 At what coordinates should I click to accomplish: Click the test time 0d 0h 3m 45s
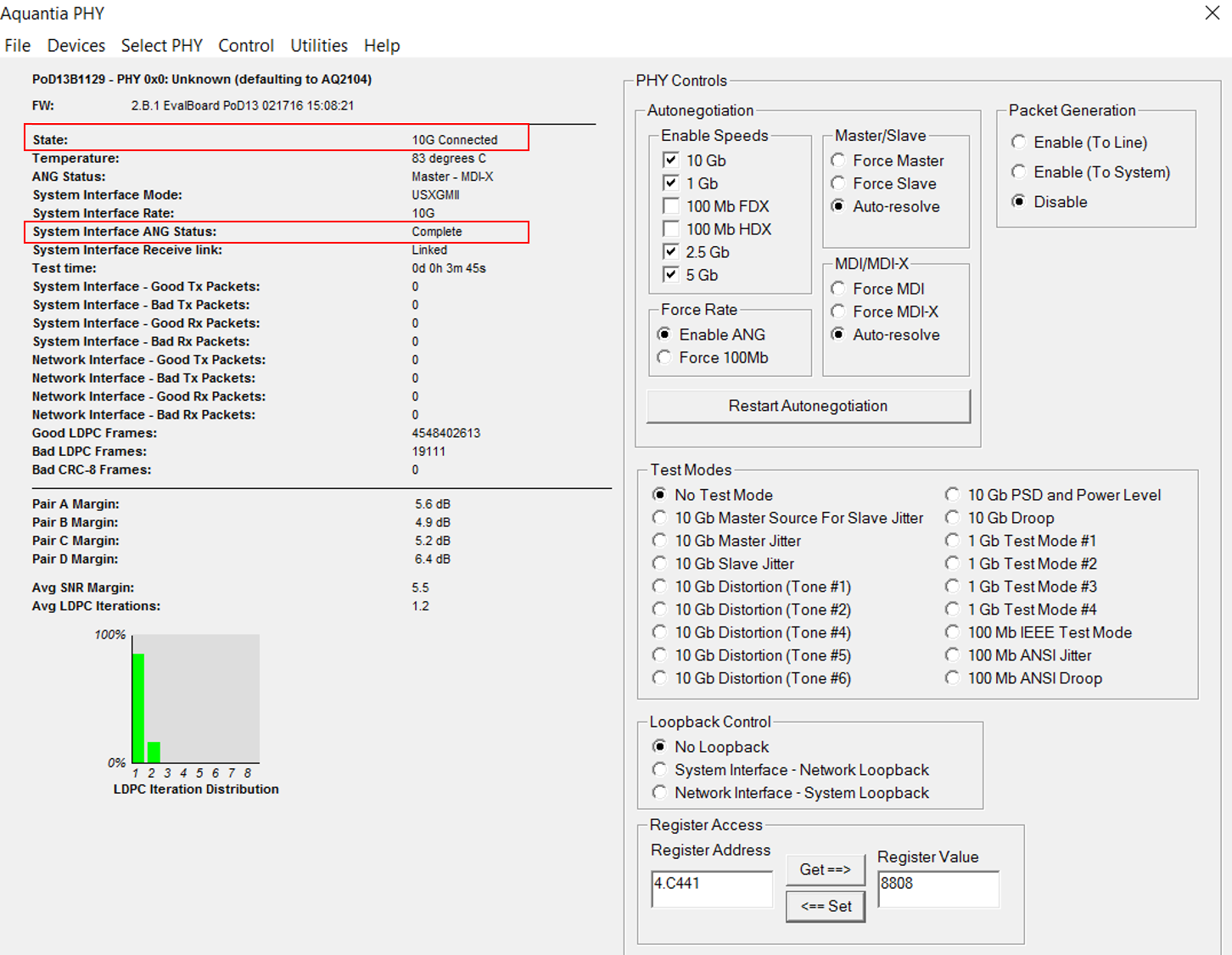pyautogui.click(x=449, y=268)
